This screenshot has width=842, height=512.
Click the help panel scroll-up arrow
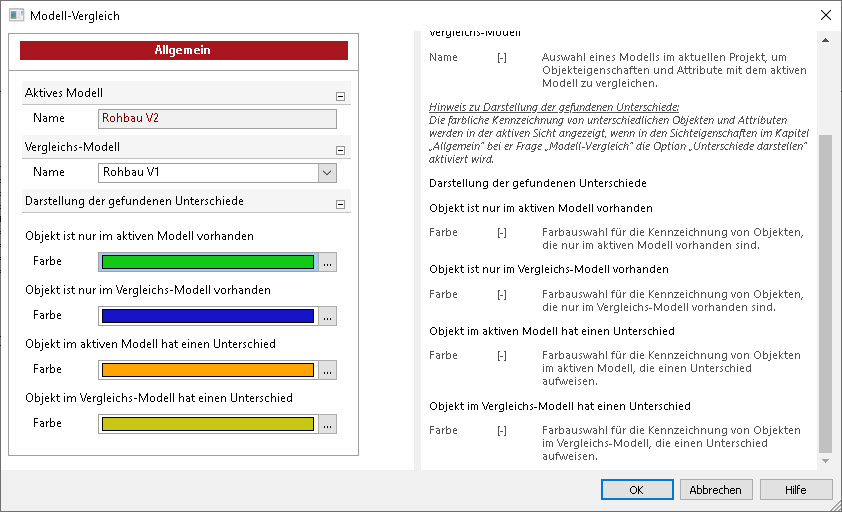[825, 40]
